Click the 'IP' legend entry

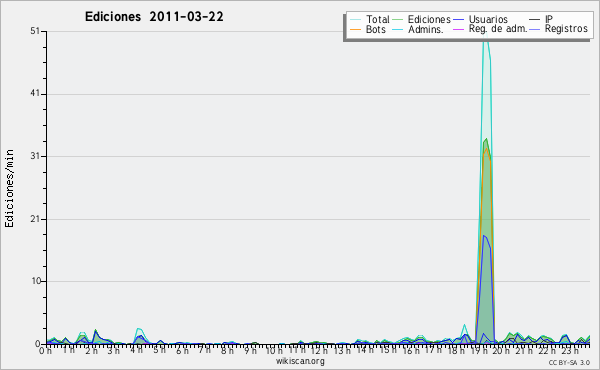tap(541, 19)
